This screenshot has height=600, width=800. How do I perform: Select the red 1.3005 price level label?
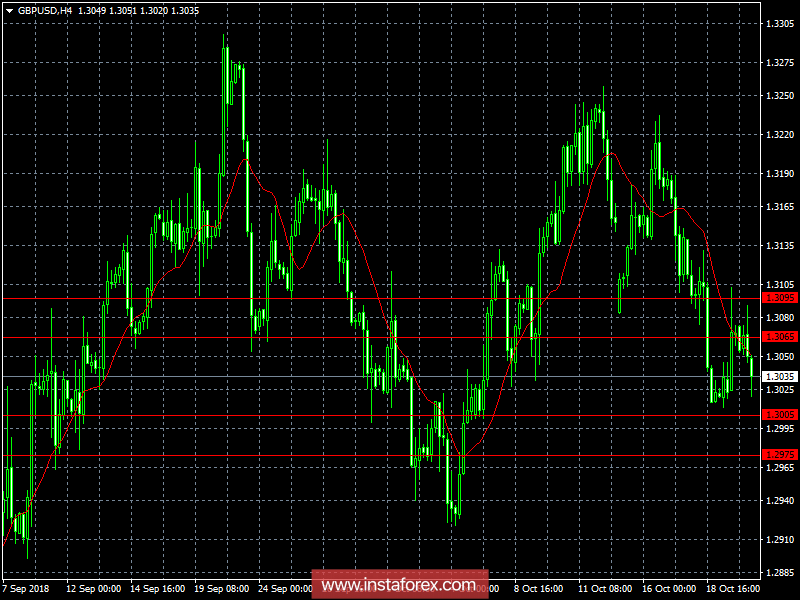point(779,415)
